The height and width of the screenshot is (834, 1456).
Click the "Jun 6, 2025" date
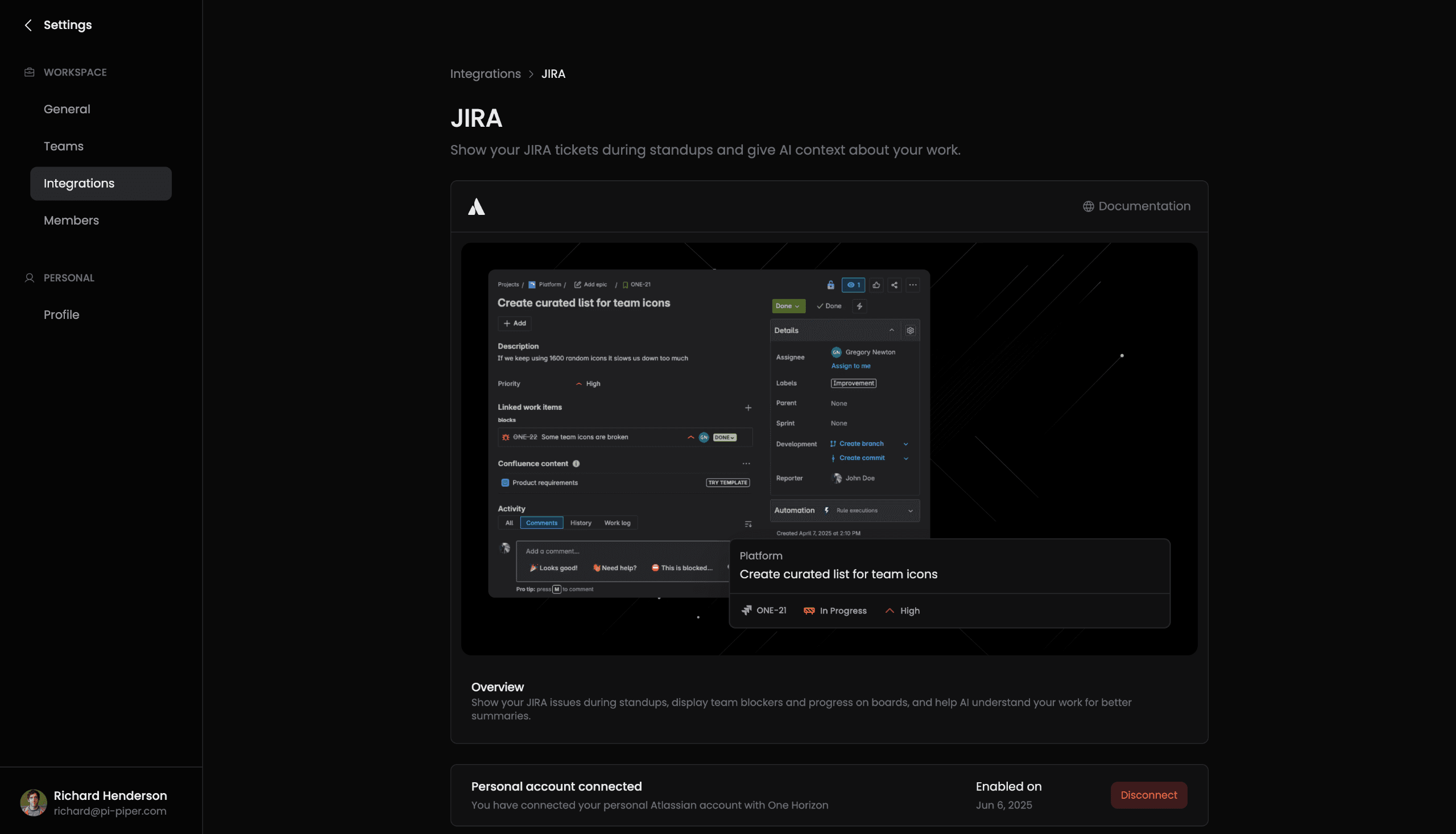click(x=1003, y=806)
